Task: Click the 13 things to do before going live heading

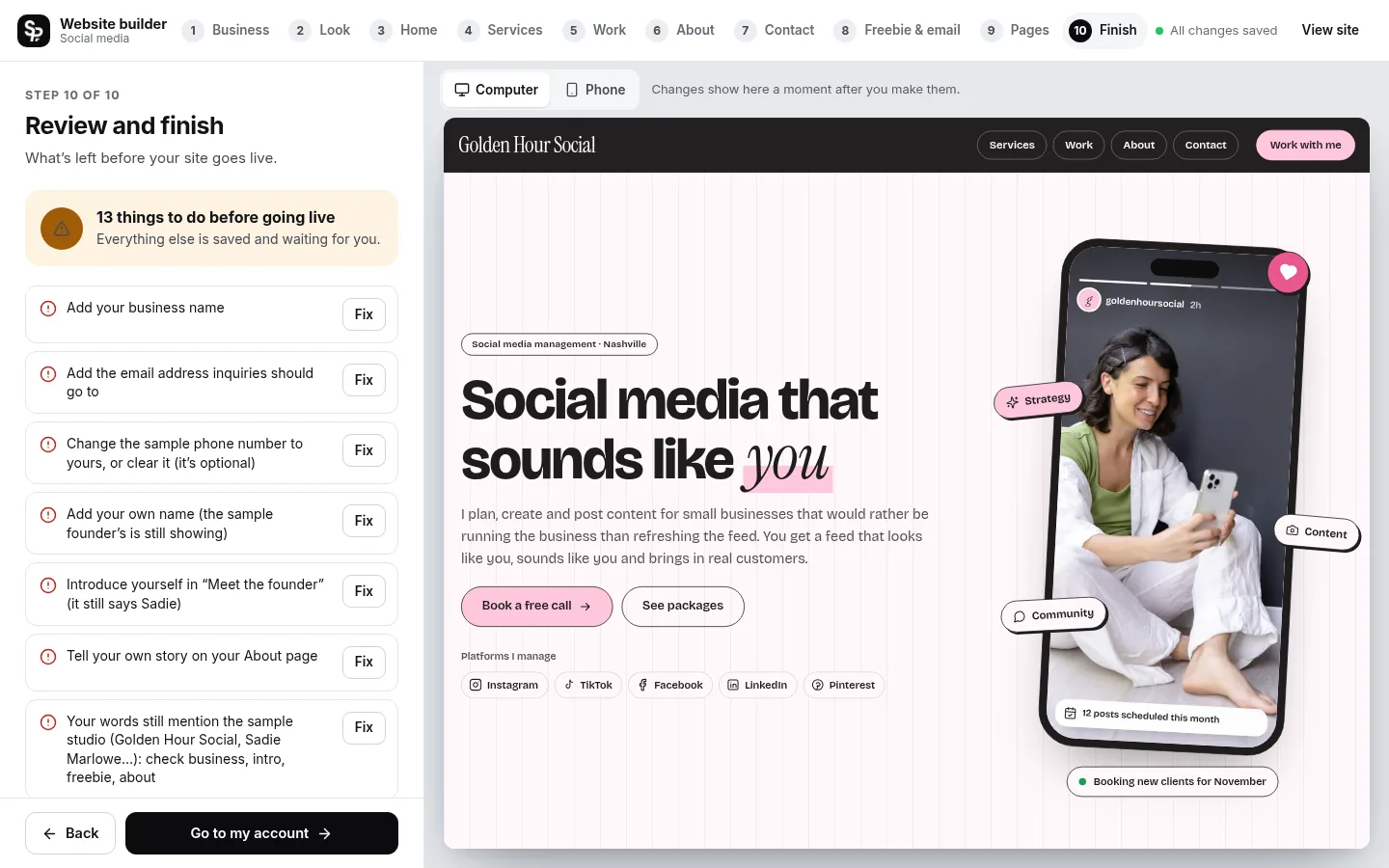Action: (215, 218)
